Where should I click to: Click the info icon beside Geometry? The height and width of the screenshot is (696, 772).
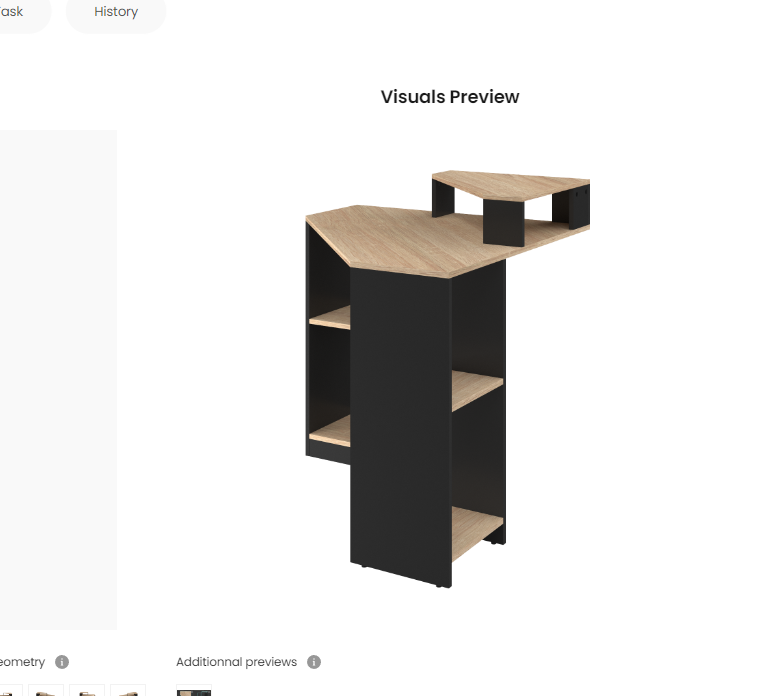coord(62,662)
